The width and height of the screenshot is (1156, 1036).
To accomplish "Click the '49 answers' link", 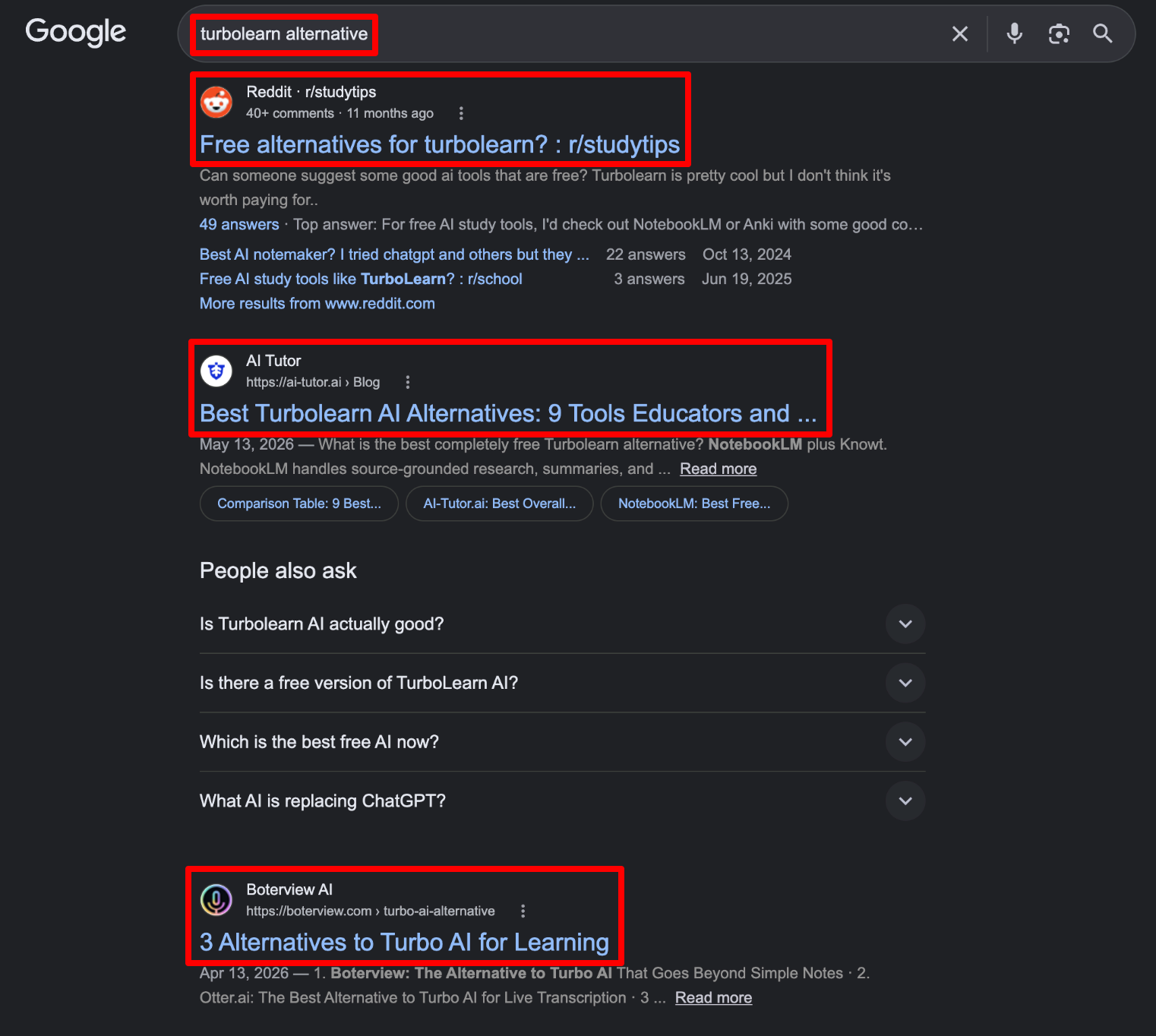I will point(239,224).
